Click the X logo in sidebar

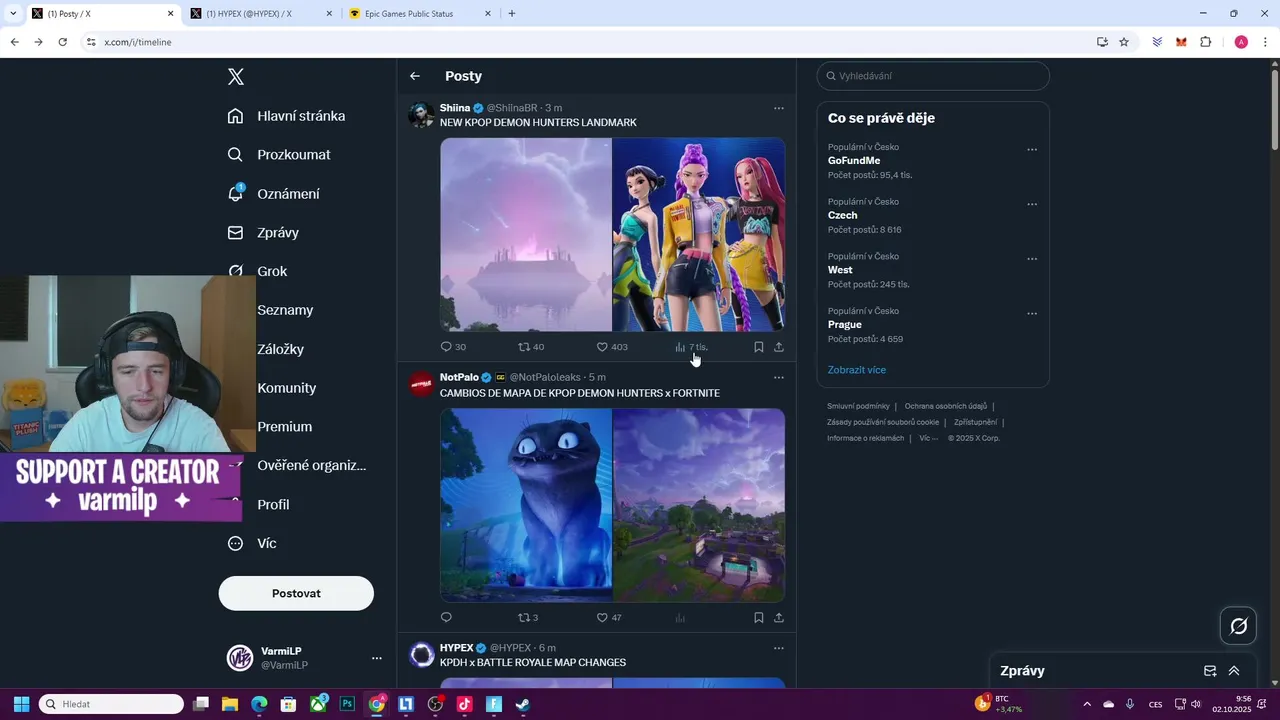pos(236,77)
